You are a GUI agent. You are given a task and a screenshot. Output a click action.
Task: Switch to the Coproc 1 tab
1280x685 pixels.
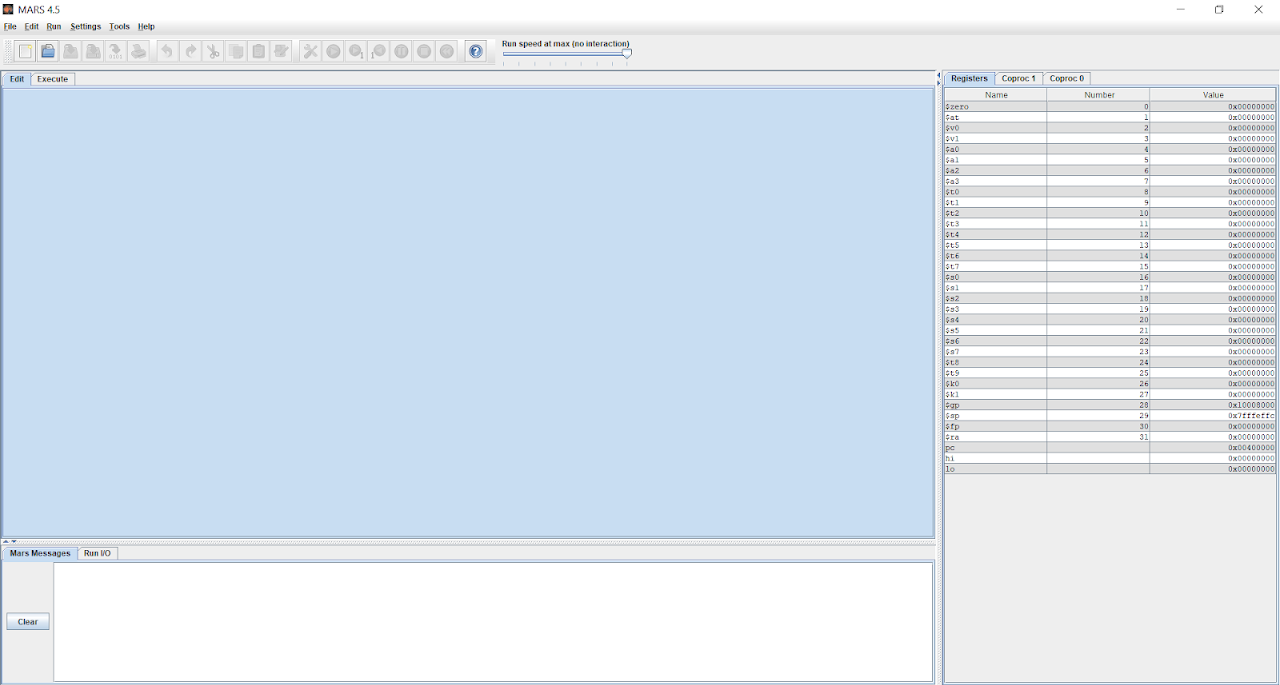(1018, 78)
